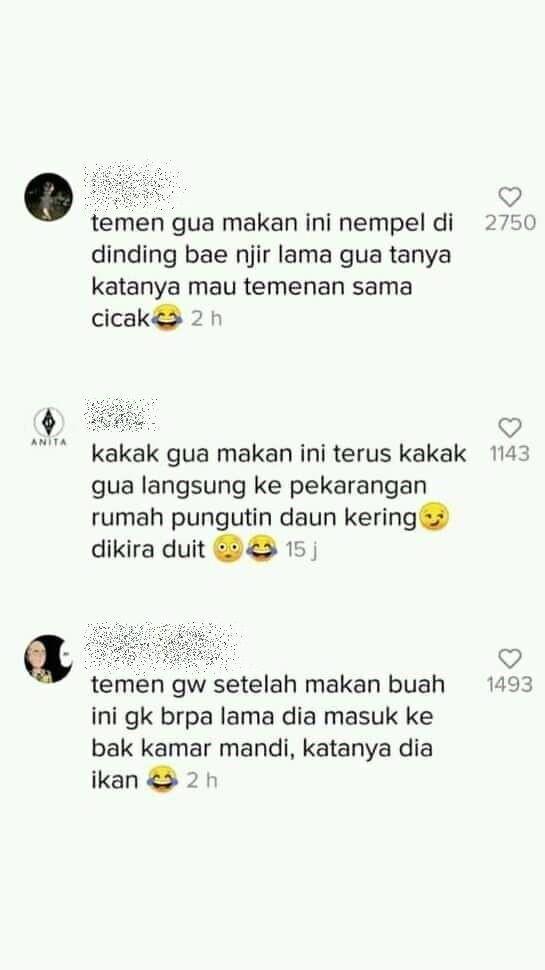The image size is (545, 970).
Task: Open blurred username above the cicak comment
Action: (x=135, y=185)
